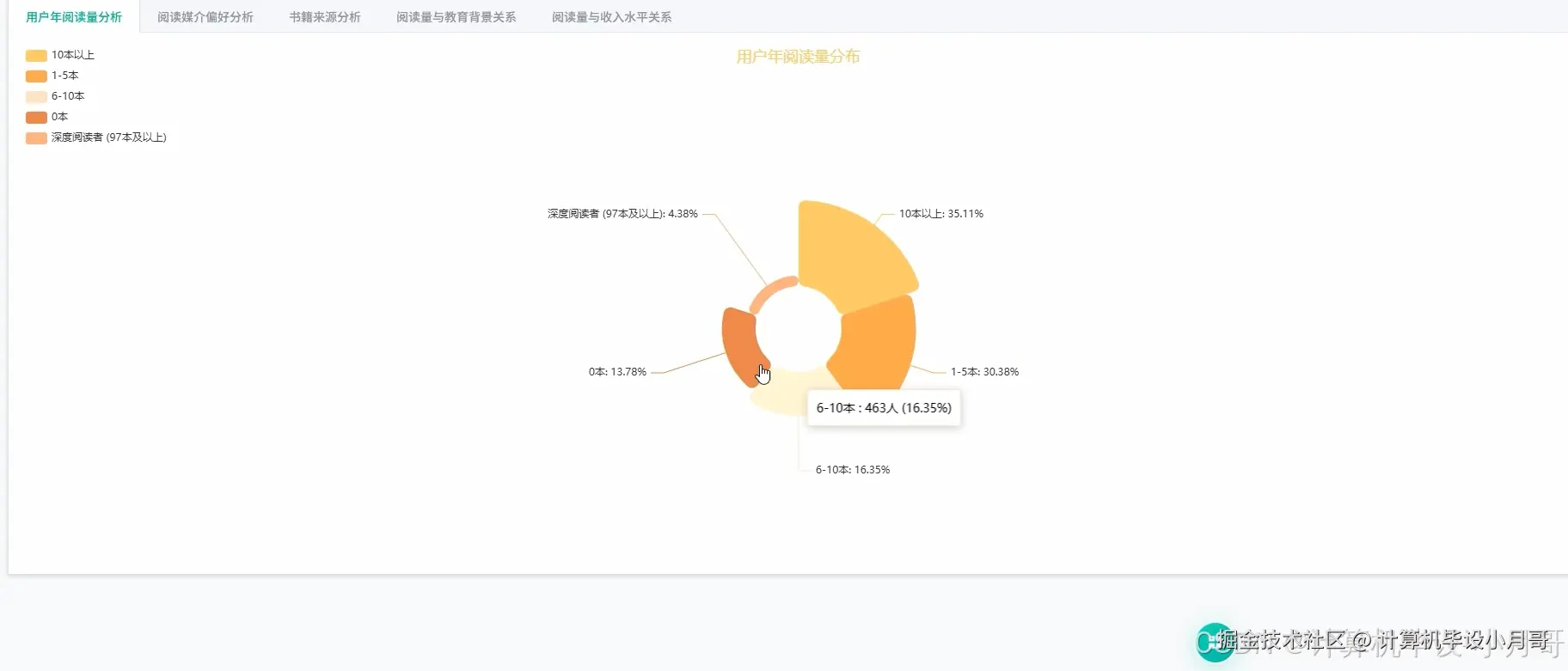Viewport: 1568px width, 671px height.
Task: Click the 1-5本 legend label
Action: pyautogui.click(x=65, y=76)
